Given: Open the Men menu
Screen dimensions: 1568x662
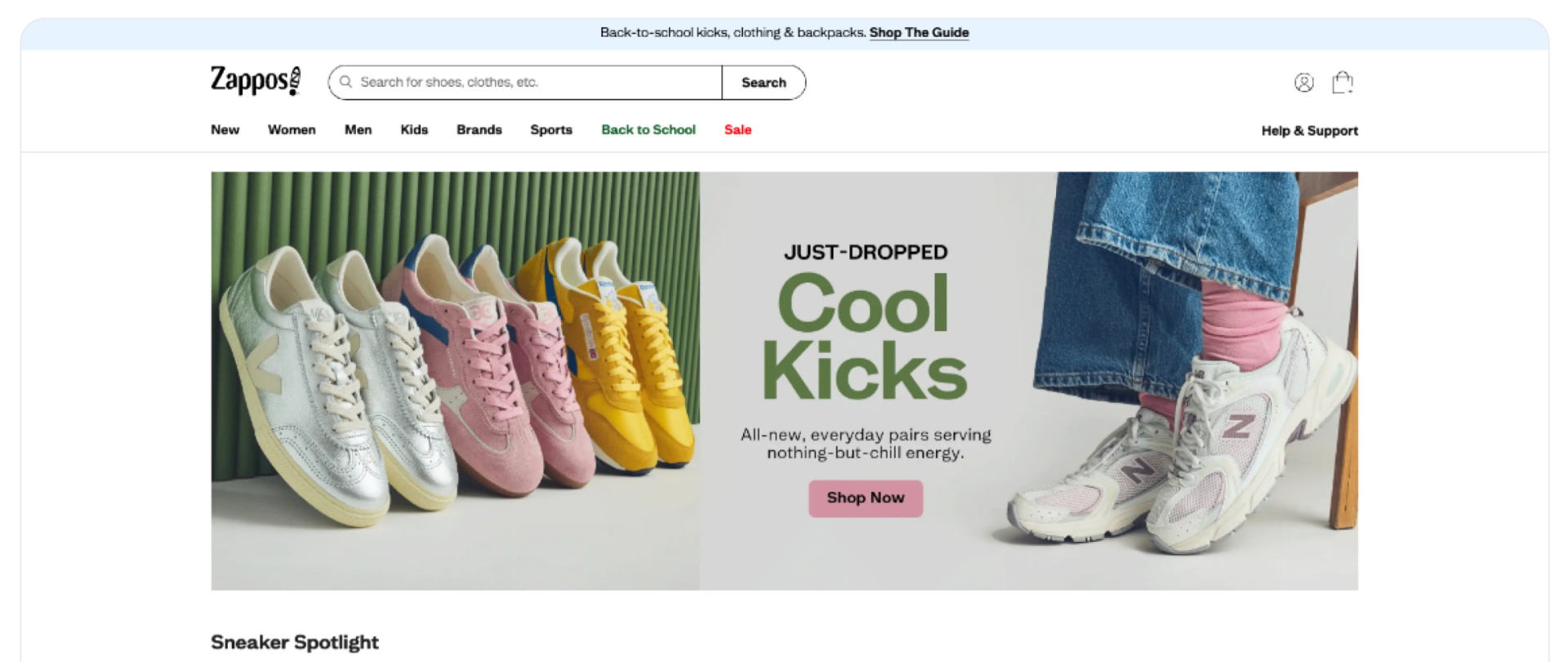Looking at the screenshot, I should coord(358,130).
